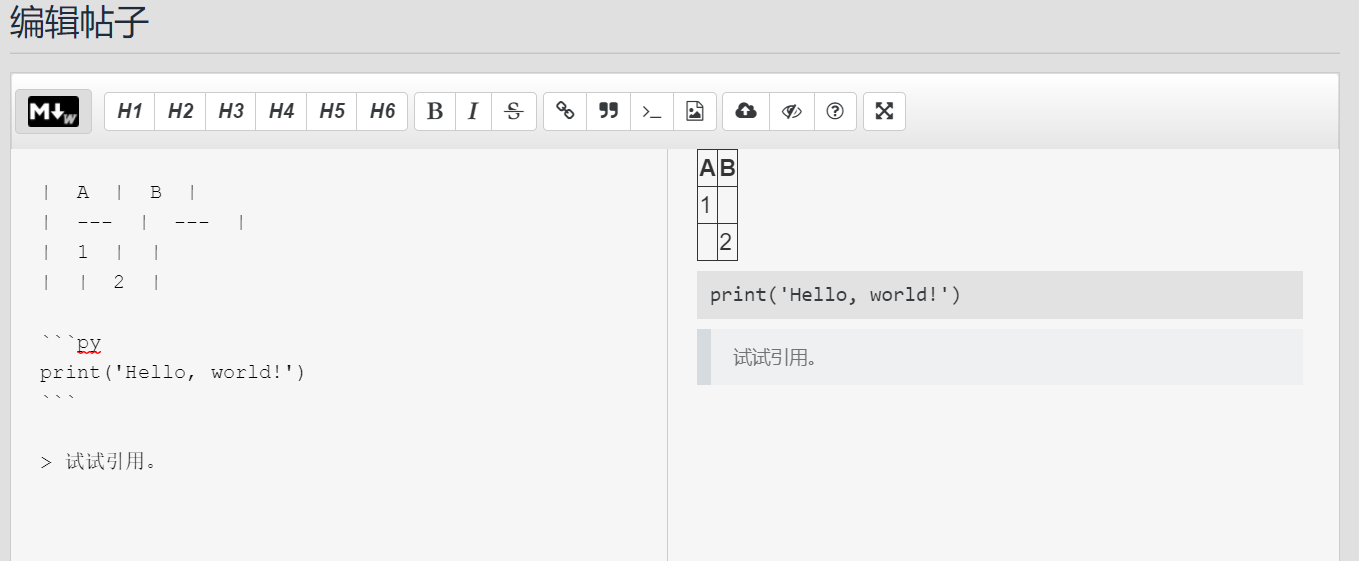Insert an H2 heading
This screenshot has height=561, width=1359.
[180, 111]
